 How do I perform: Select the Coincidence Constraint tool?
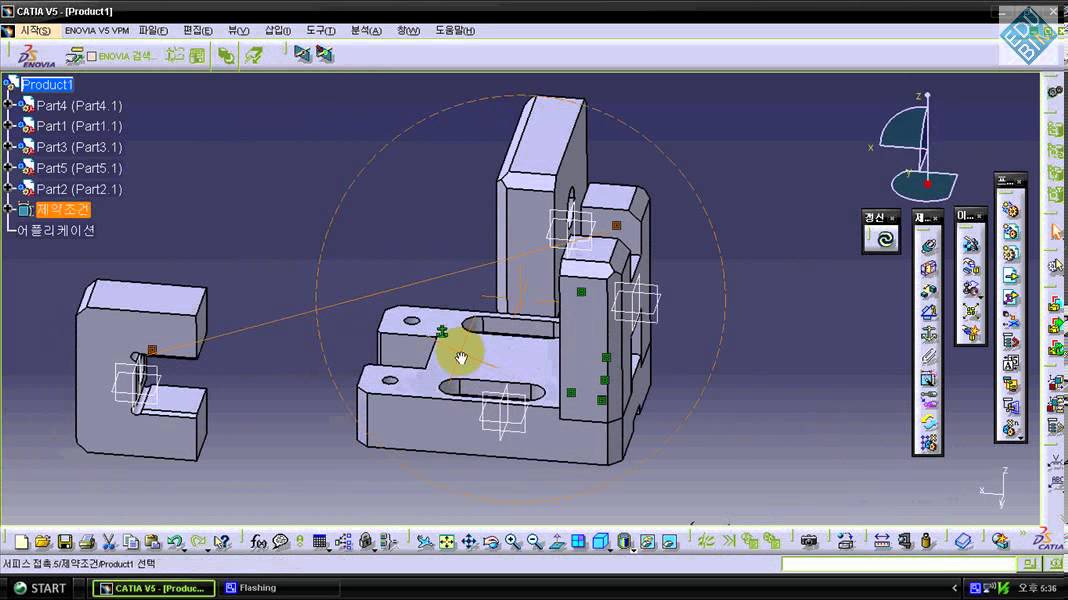click(x=928, y=247)
